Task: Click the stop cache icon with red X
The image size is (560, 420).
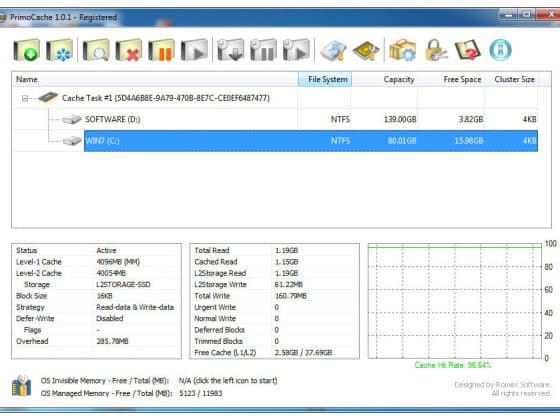Action: pos(129,50)
